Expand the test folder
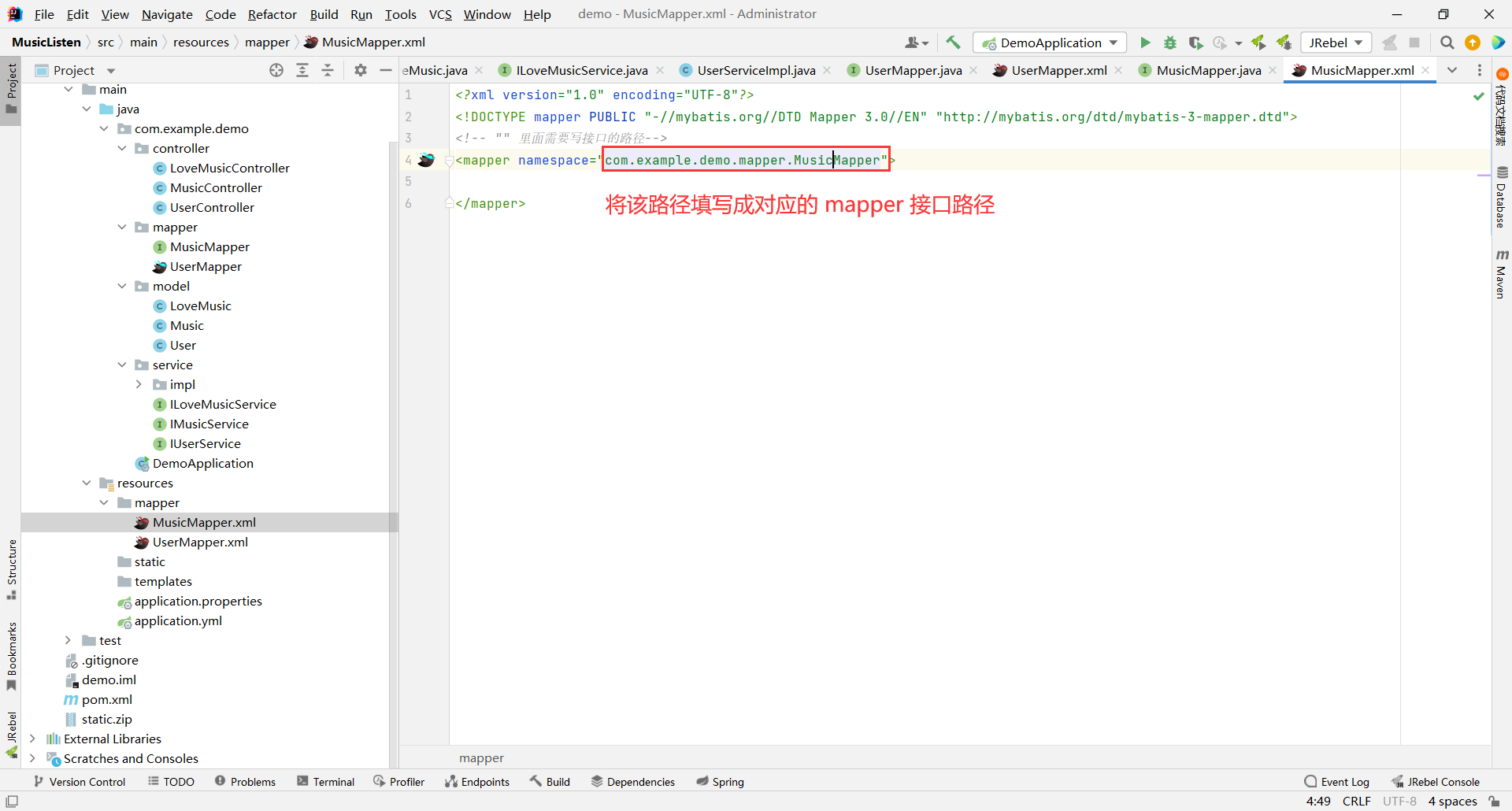The image size is (1512, 811). 69,640
